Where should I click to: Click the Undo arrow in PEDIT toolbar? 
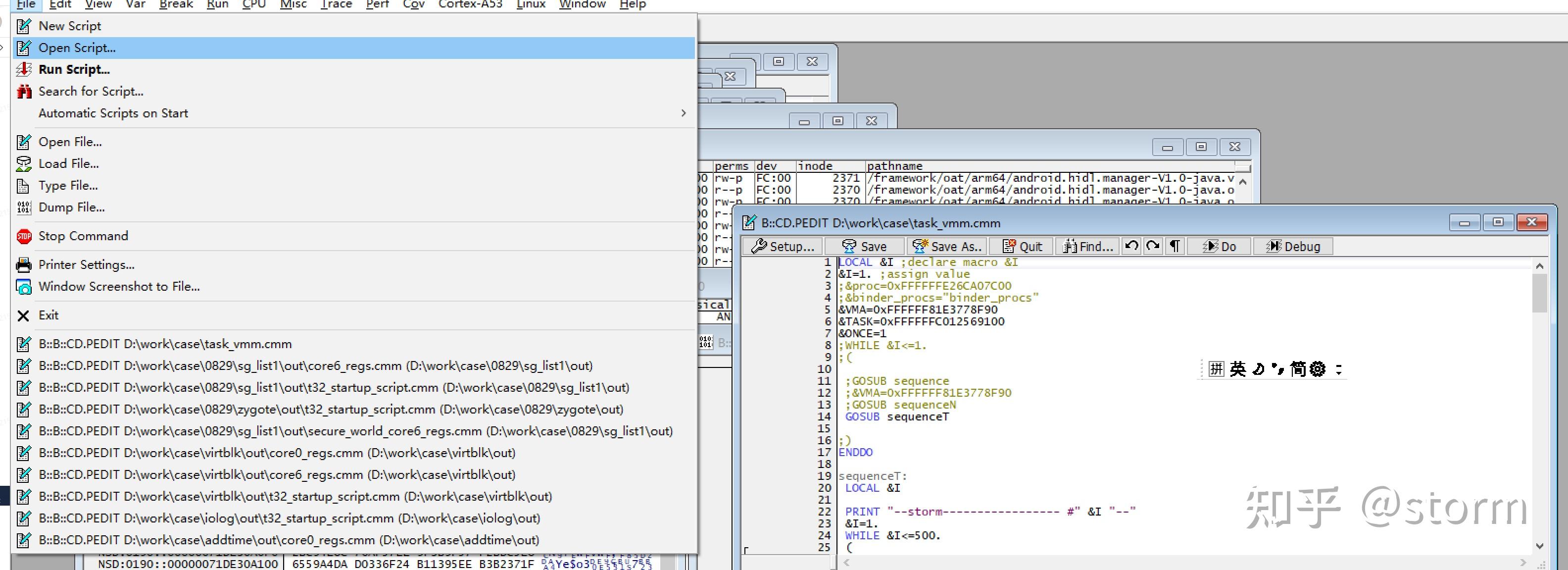pos(1131,246)
